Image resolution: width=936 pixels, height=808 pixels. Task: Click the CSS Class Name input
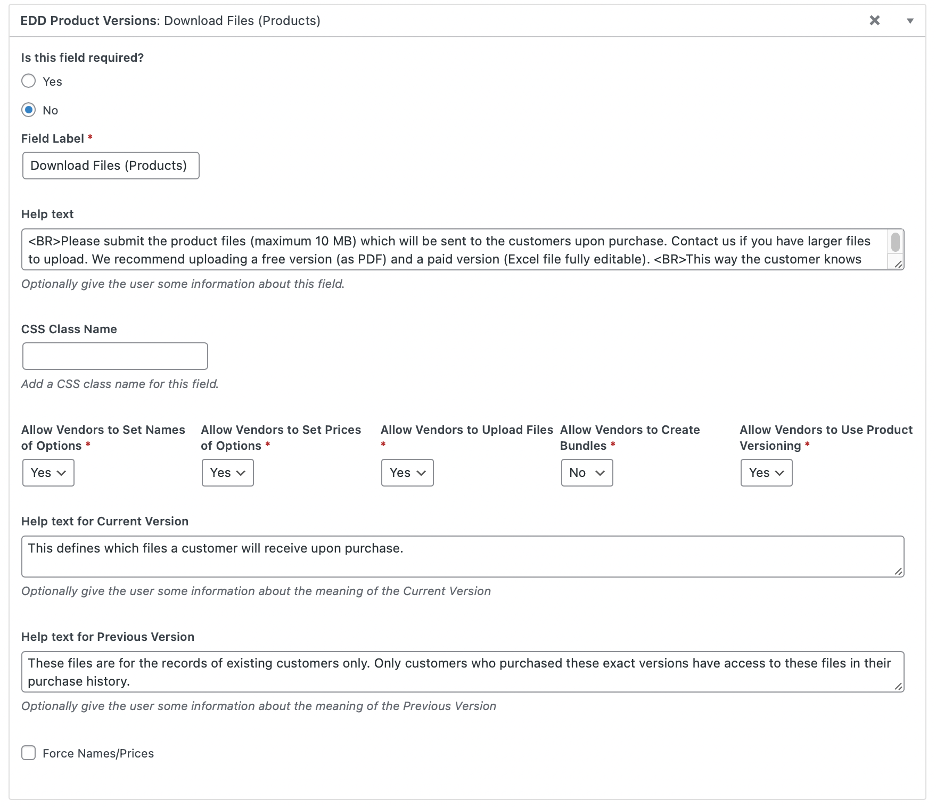tap(115, 356)
